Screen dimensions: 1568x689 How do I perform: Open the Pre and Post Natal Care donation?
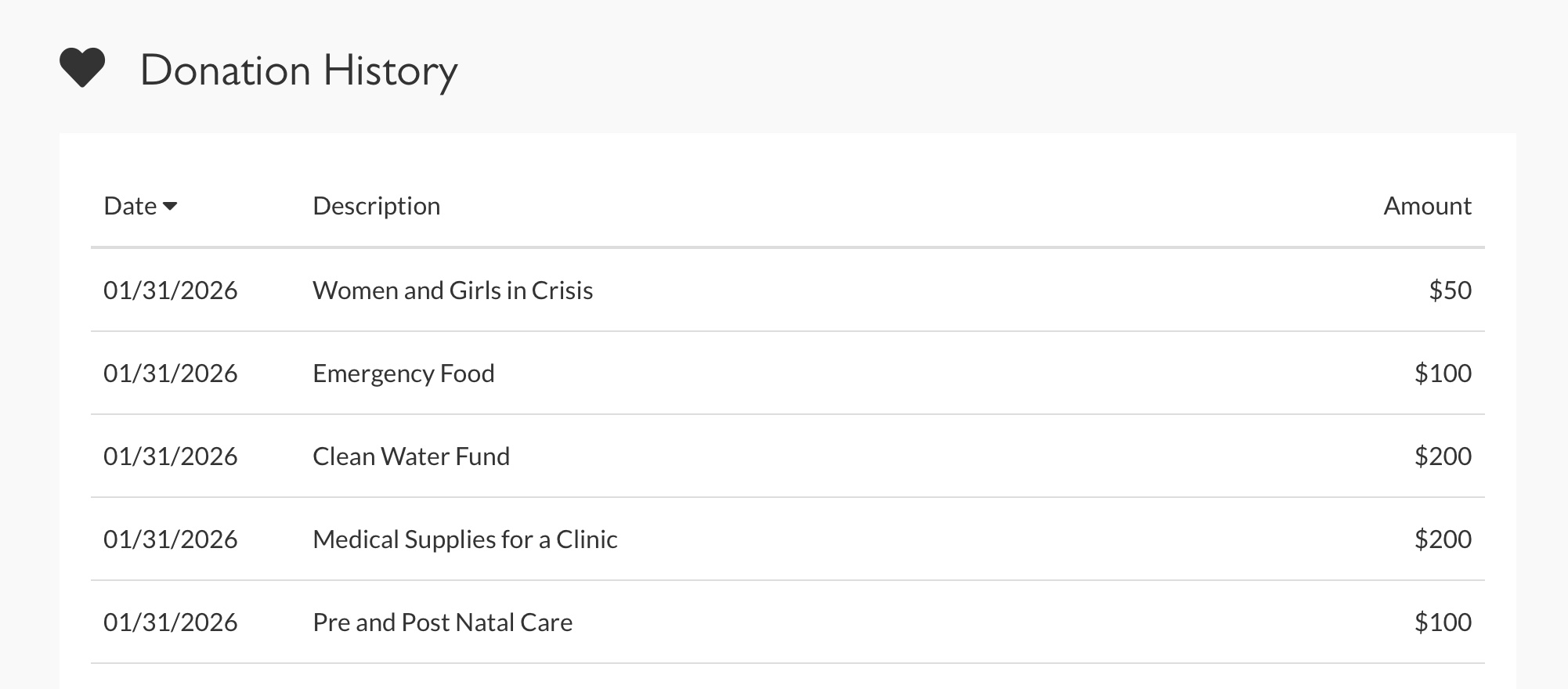tap(443, 622)
